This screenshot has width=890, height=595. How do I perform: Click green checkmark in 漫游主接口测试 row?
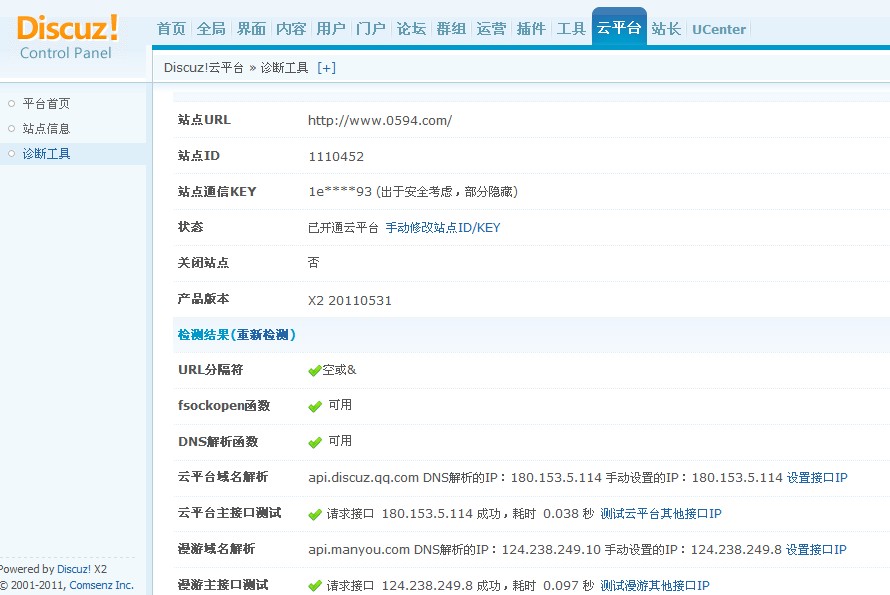tap(314, 586)
